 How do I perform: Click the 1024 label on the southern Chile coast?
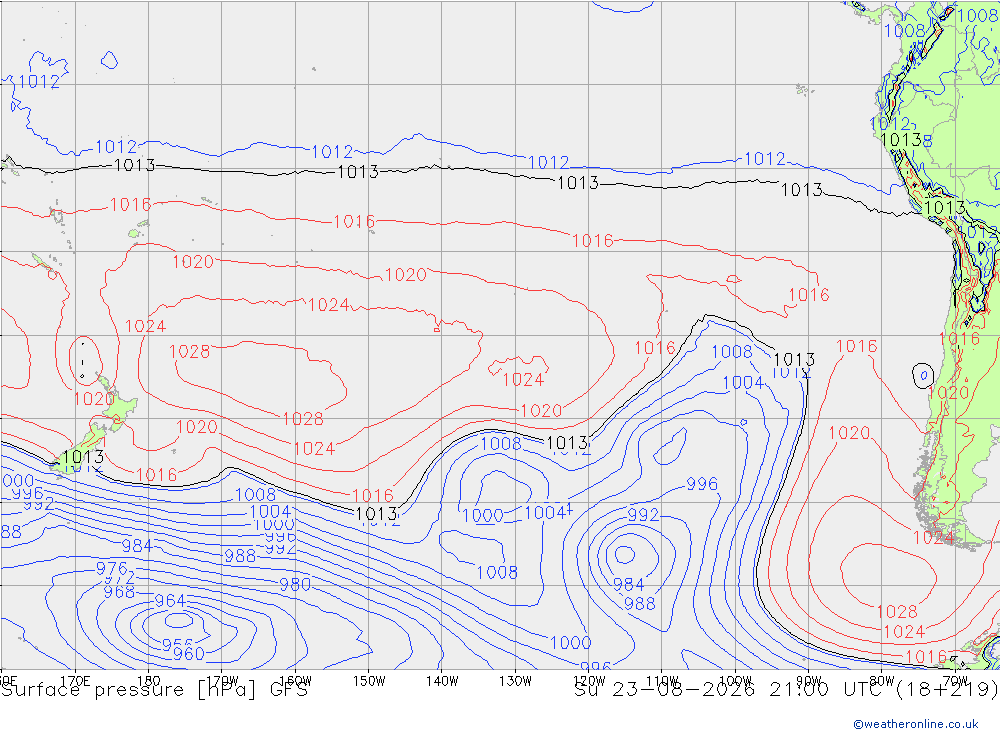tap(933, 538)
